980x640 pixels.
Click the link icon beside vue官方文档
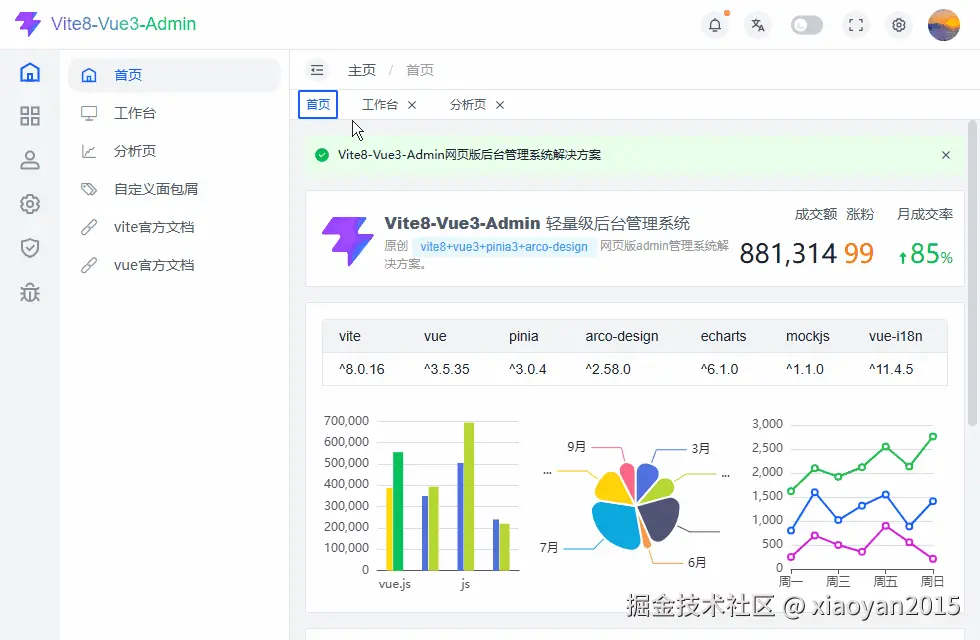(x=89, y=266)
